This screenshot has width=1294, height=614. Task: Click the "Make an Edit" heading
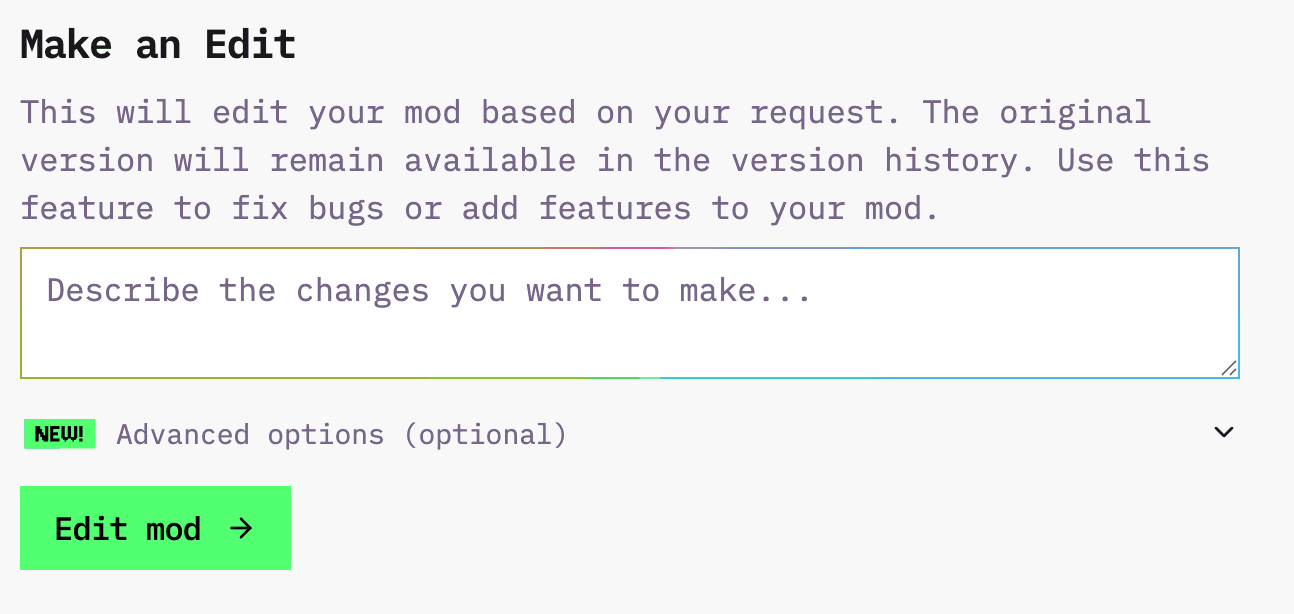click(158, 45)
